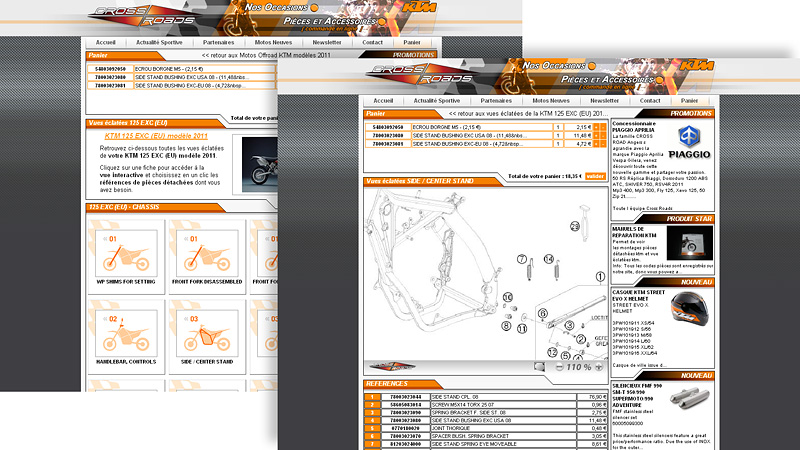The width and height of the screenshot is (800, 450).
Task: Open WP SHIMS FOR SETTING card in back window
Action: tap(126, 257)
